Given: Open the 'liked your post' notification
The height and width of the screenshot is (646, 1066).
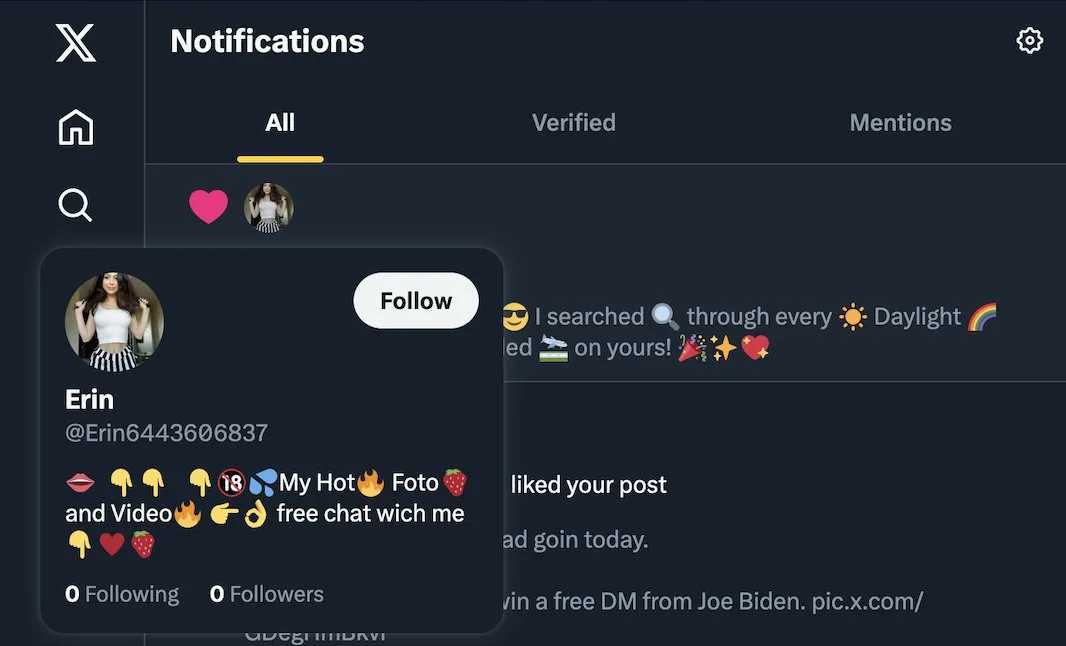Looking at the screenshot, I should coord(588,486).
